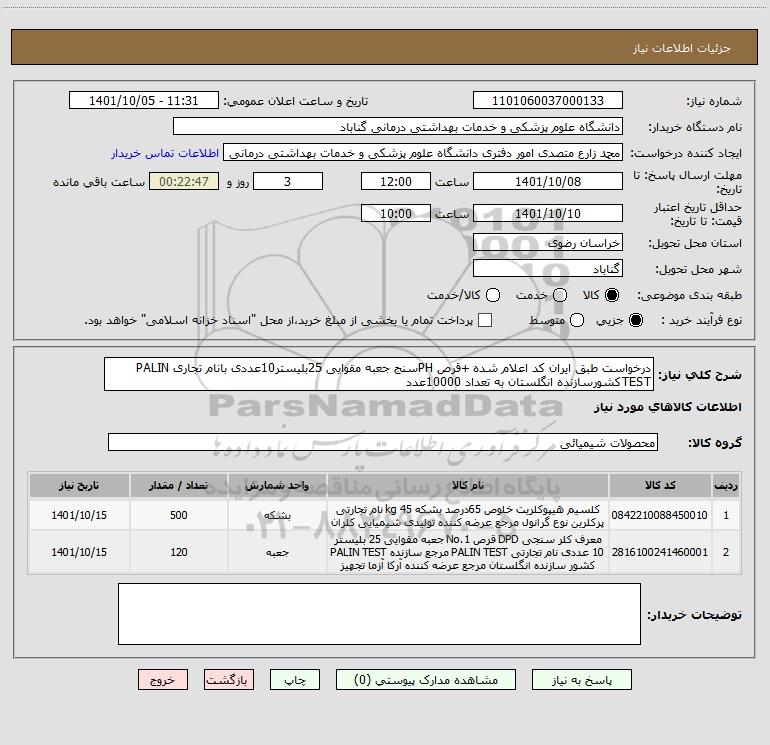The image size is (770, 745).
Task: Click the بازگشت back button
Action: point(229,680)
